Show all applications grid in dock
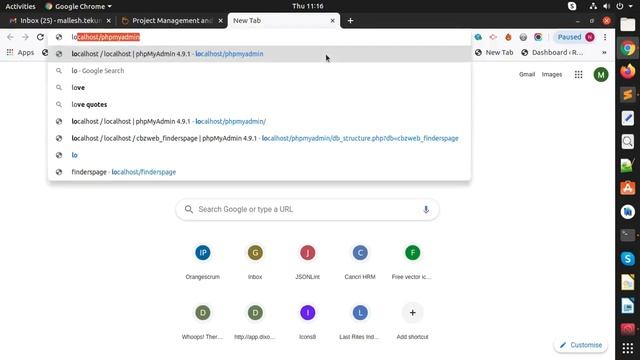The height and width of the screenshot is (360, 640). (628, 348)
